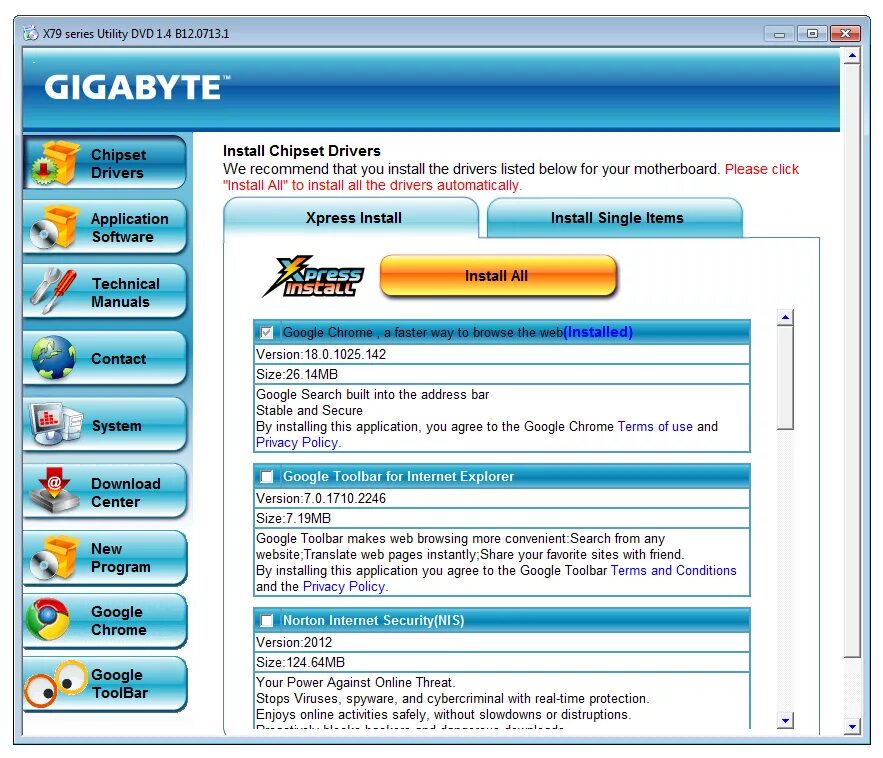Minimize the X79 Utility DVD window

click(779, 34)
